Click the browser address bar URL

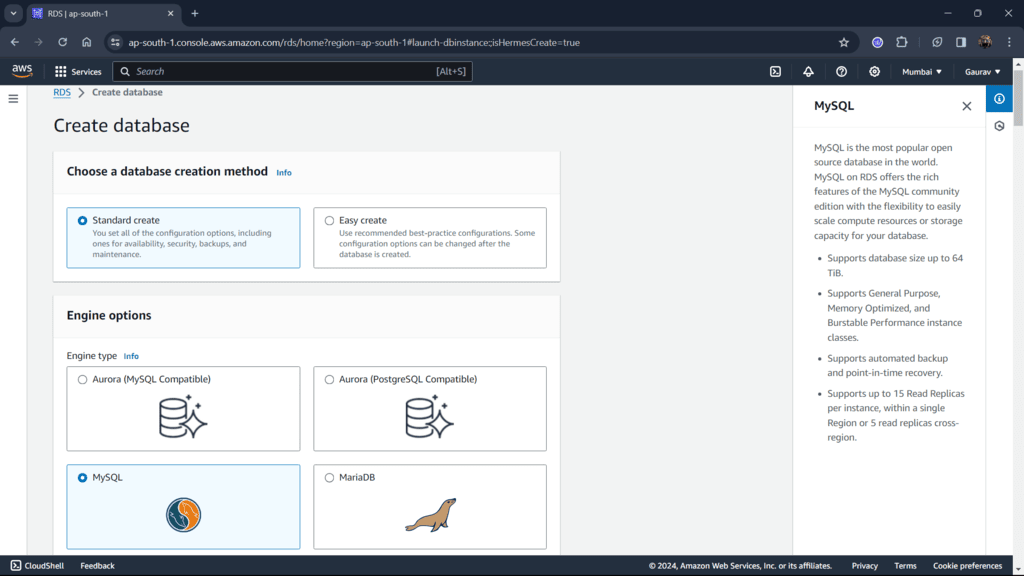coord(354,42)
